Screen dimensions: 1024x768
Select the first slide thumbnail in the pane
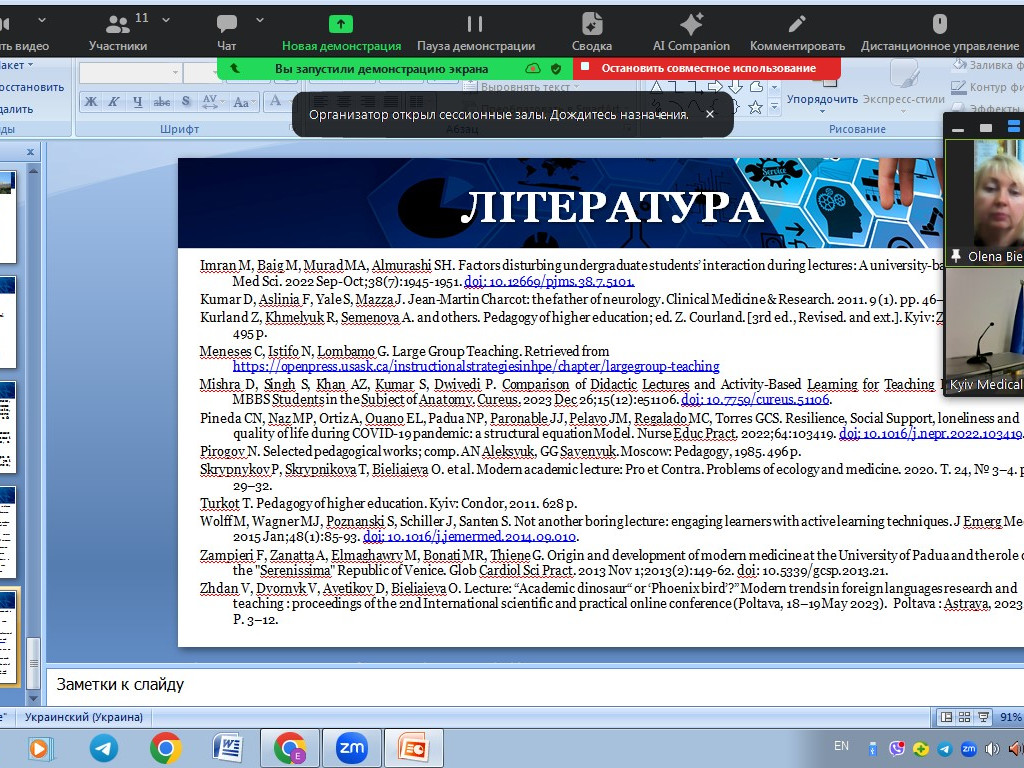coord(8,216)
